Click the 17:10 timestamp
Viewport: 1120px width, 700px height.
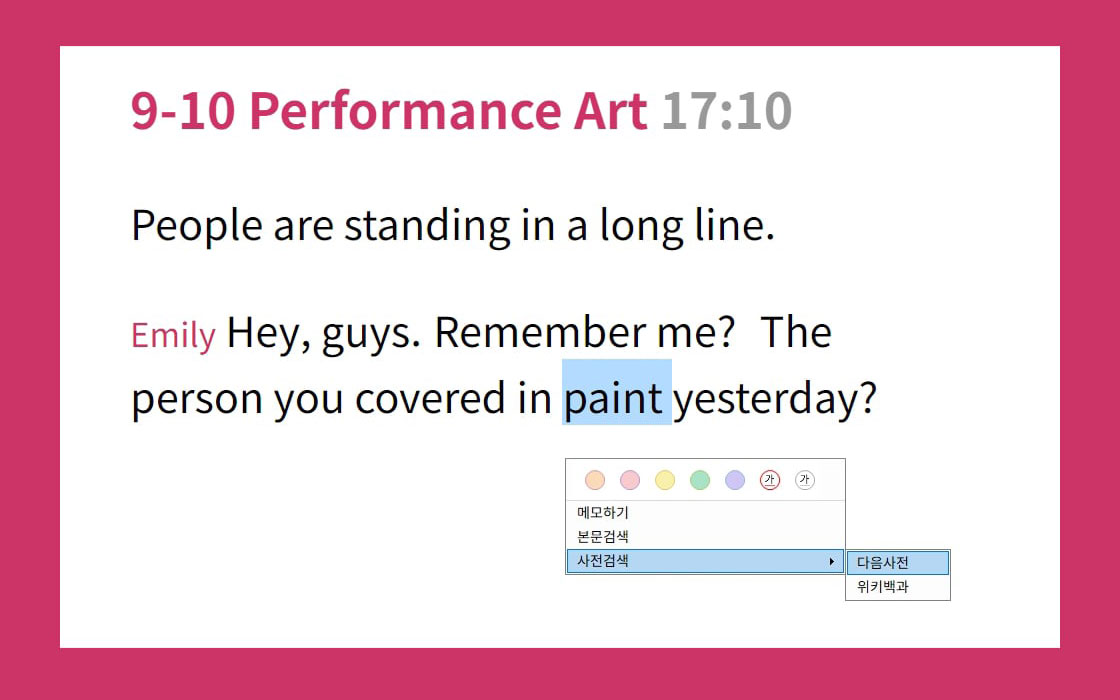coord(727,110)
